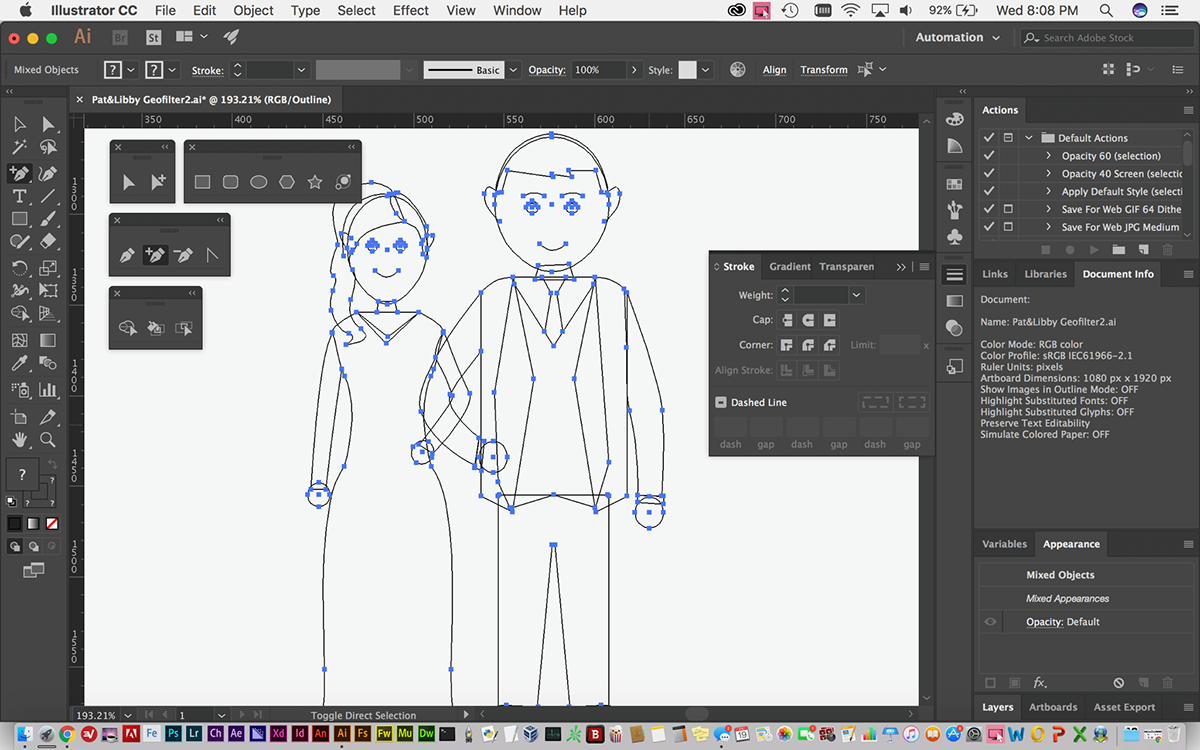Toggle dialog box for Save For Web JPG
This screenshot has width=1200, height=750.
point(1008,227)
